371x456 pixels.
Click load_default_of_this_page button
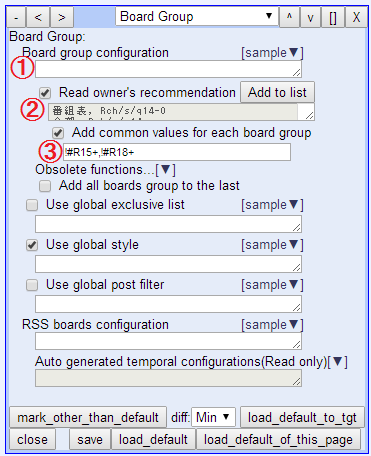[278, 439]
